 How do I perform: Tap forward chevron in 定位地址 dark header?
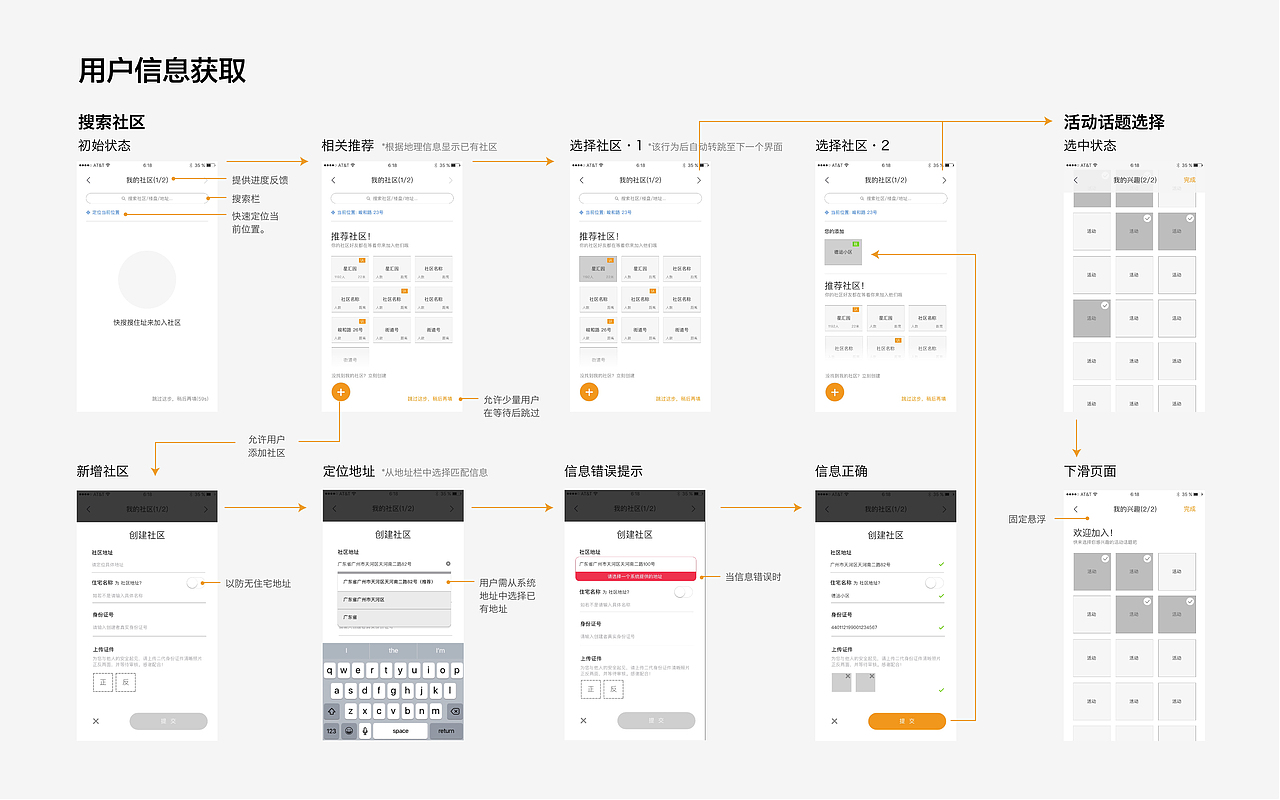point(451,509)
